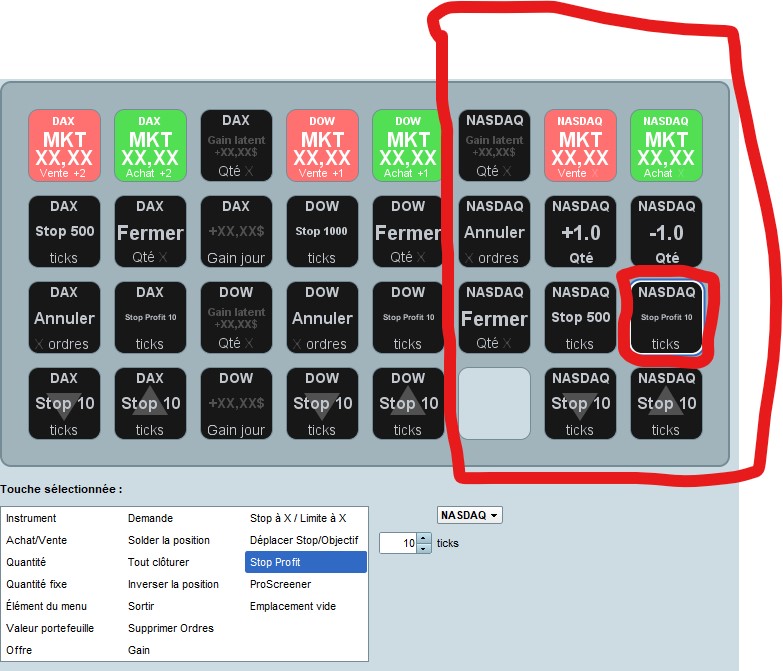The width and height of the screenshot is (783, 671).
Task: Select the DOW Gain jour key
Action: [x=236, y=403]
